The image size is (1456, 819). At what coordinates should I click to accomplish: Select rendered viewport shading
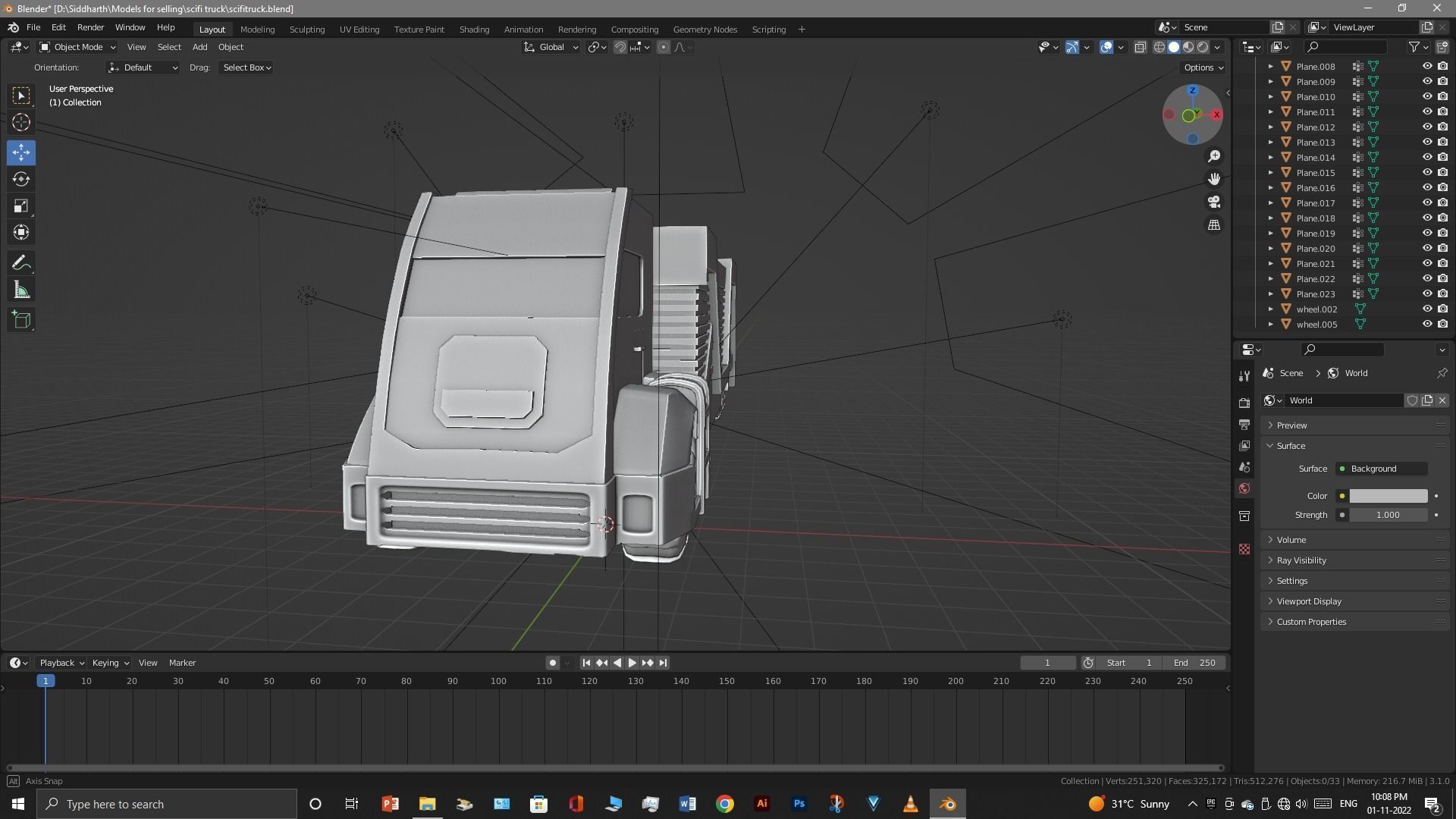(1203, 47)
